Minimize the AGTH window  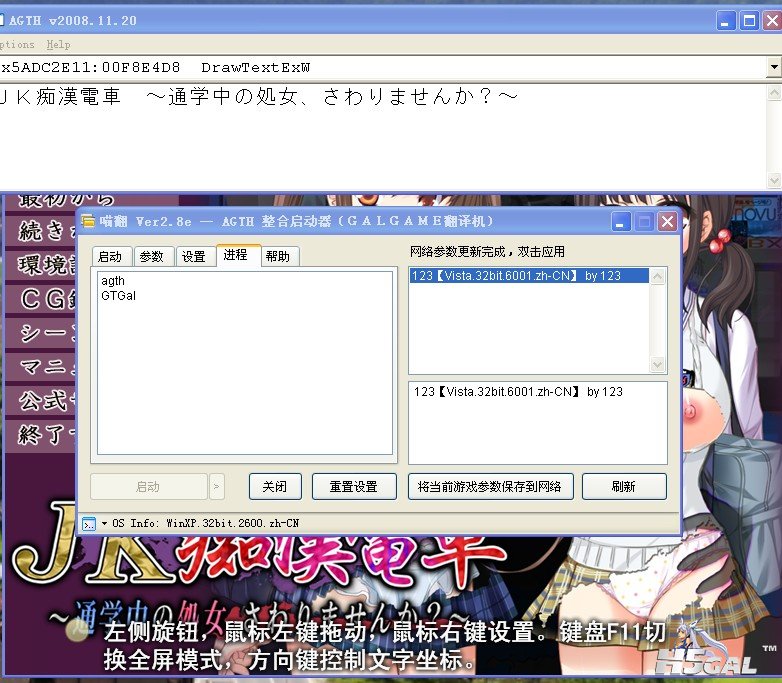726,21
